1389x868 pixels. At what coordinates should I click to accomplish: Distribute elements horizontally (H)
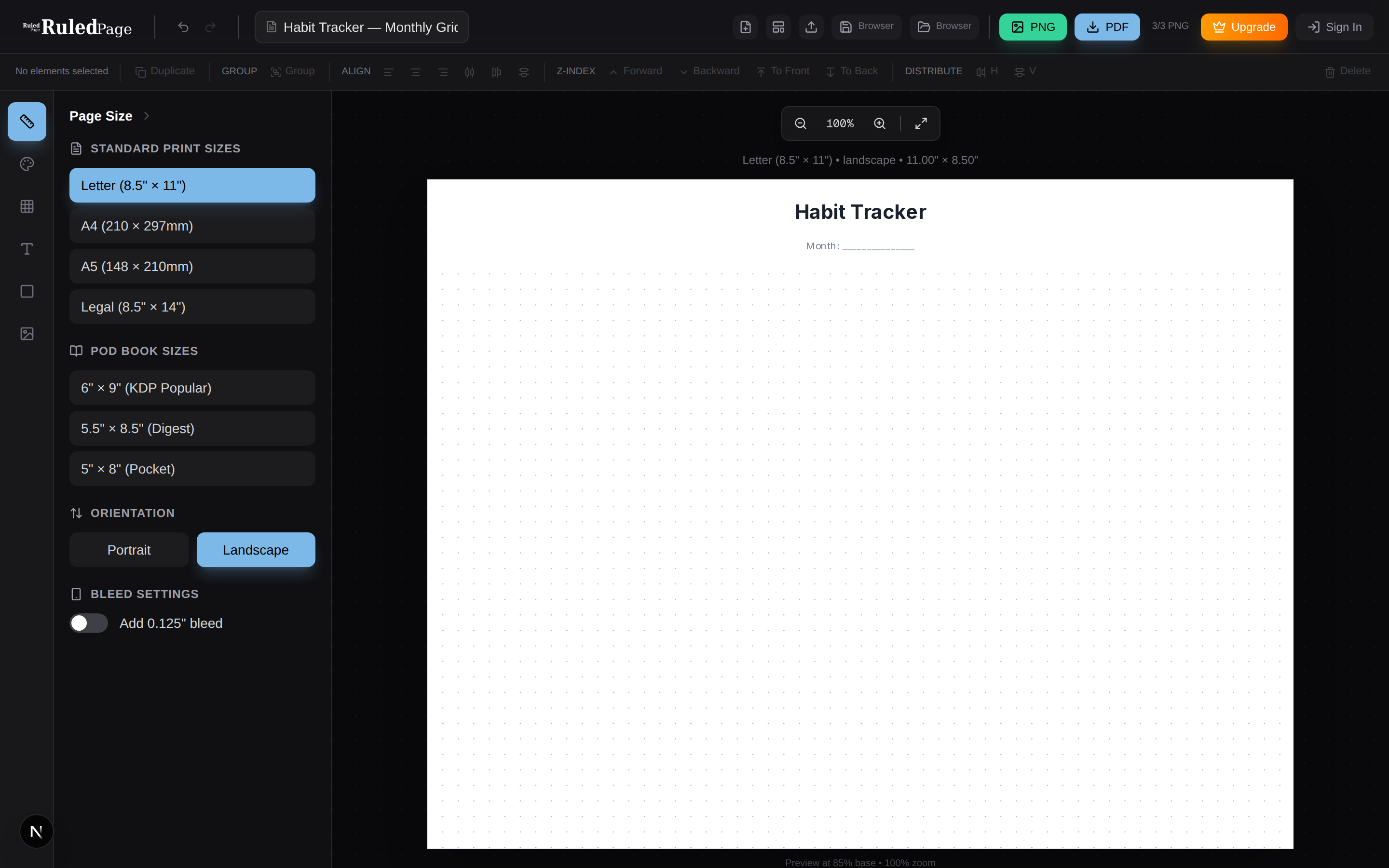(x=987, y=71)
